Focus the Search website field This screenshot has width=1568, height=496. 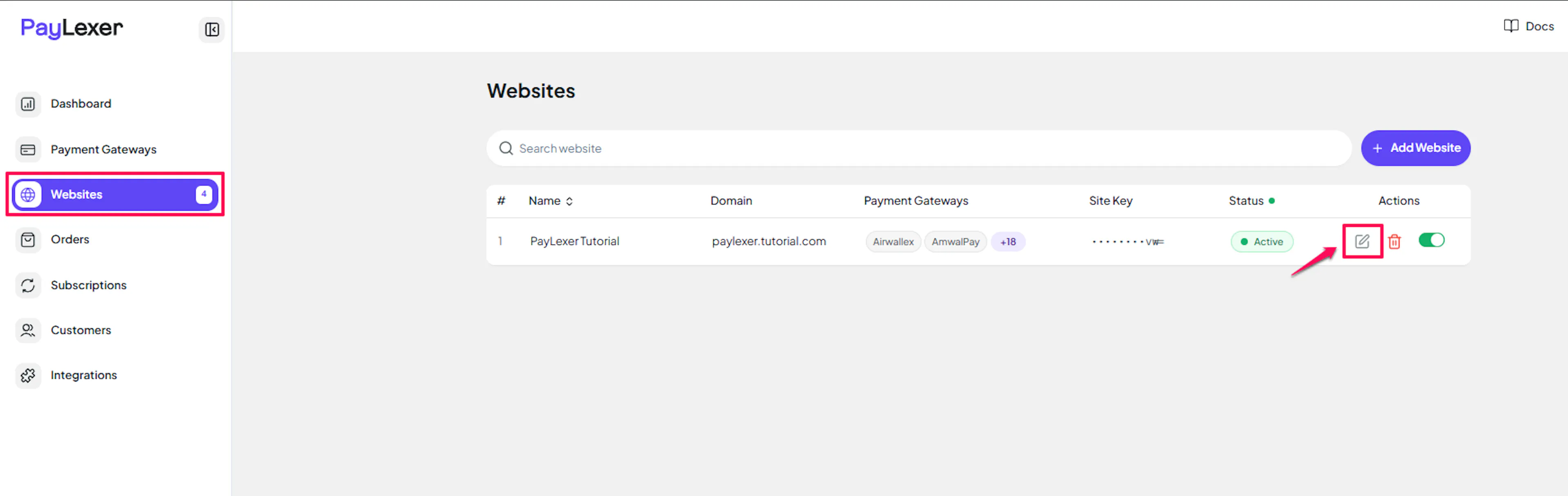click(x=918, y=149)
